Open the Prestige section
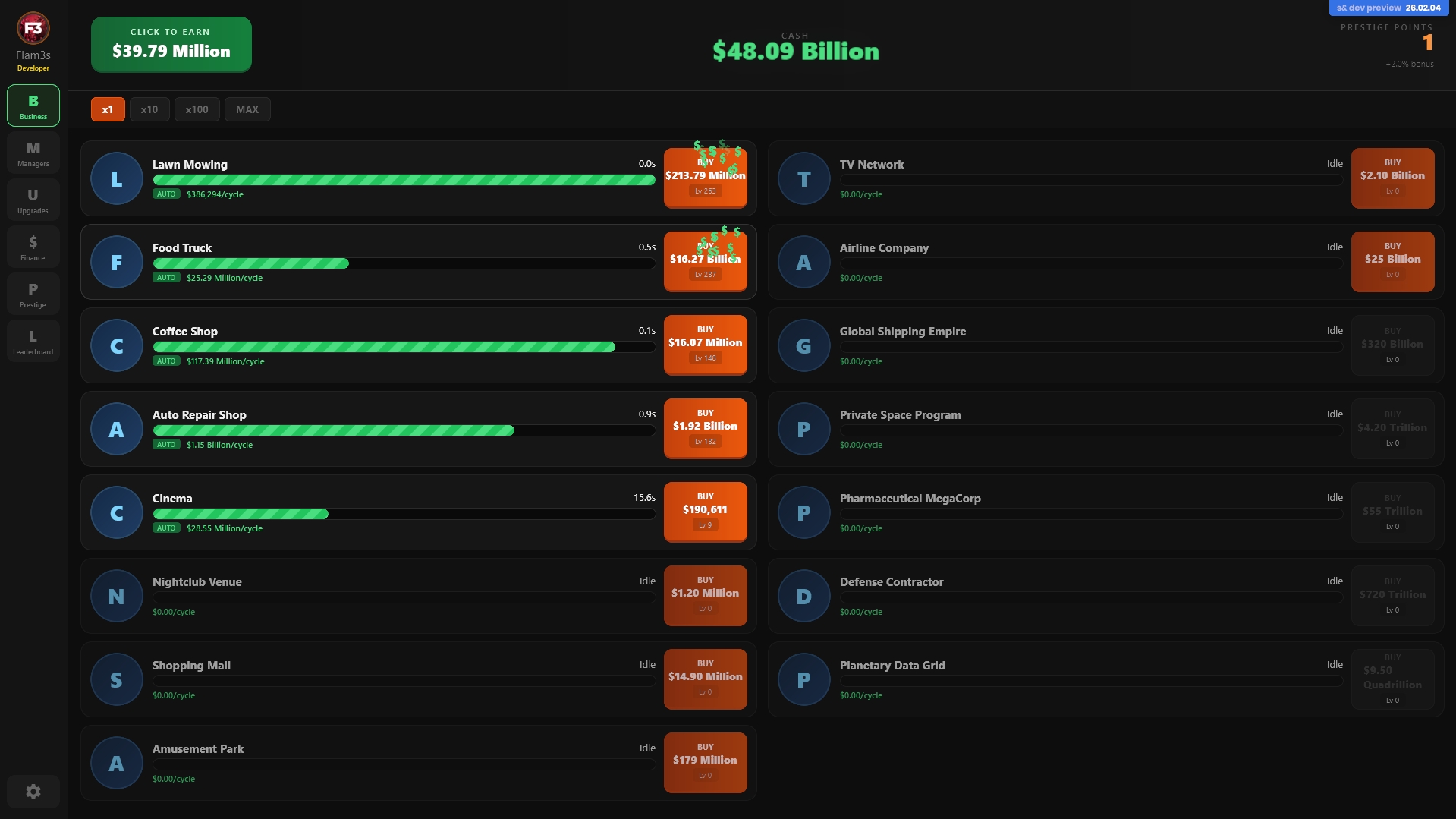This screenshot has height=819, width=1456. (x=33, y=295)
